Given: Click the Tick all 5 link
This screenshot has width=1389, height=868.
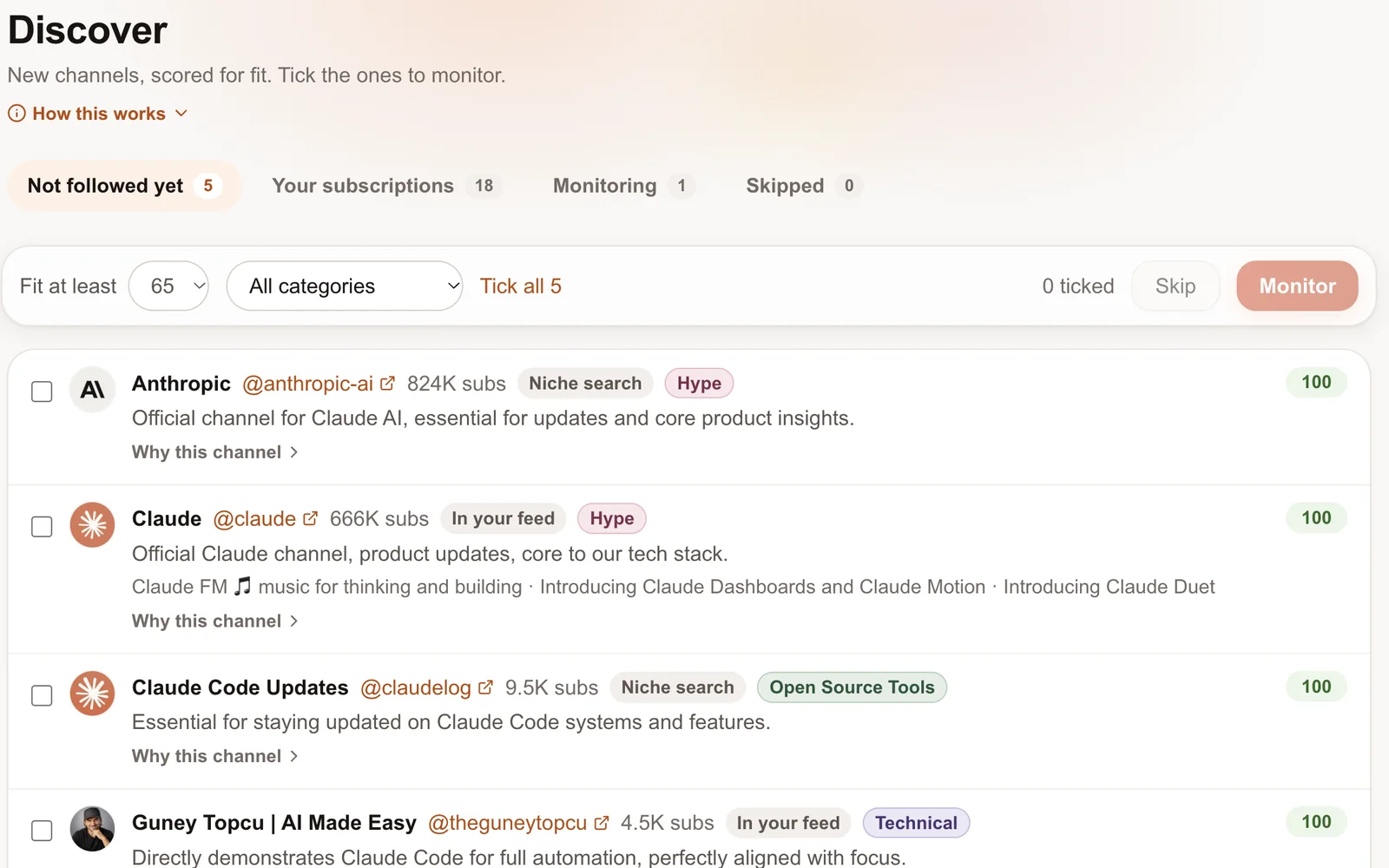Looking at the screenshot, I should [521, 286].
